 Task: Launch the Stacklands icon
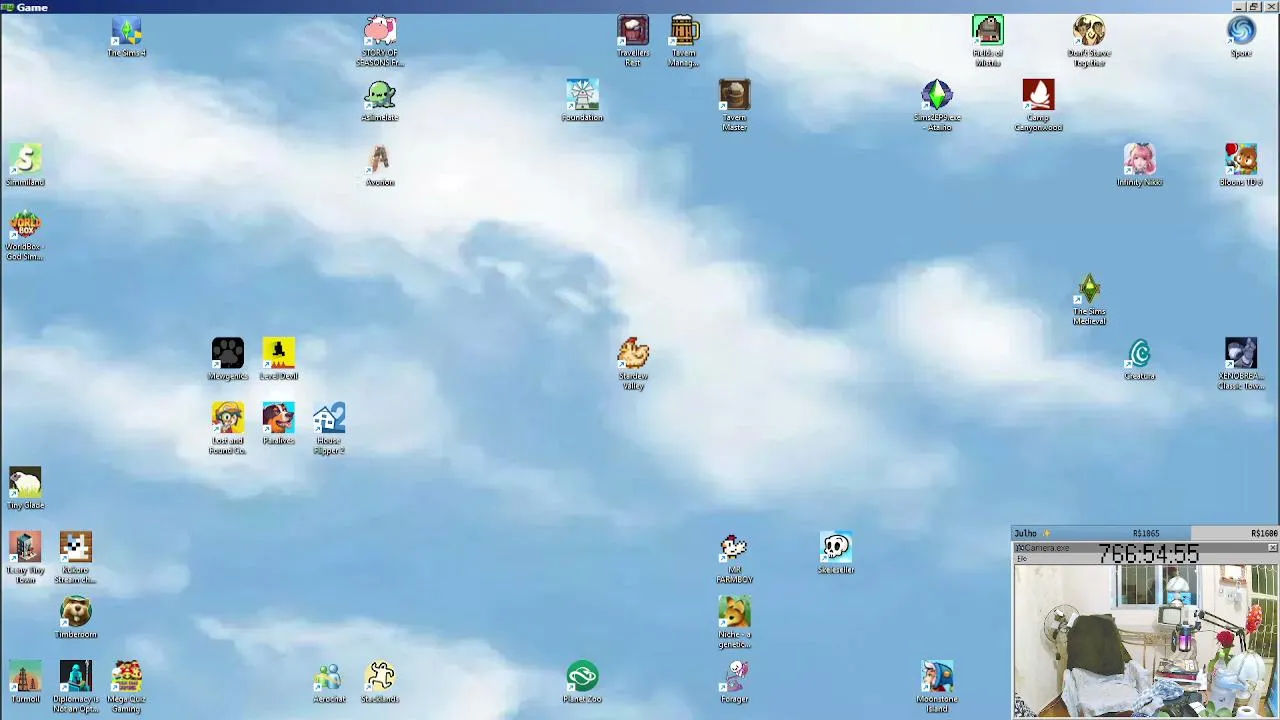(x=380, y=677)
